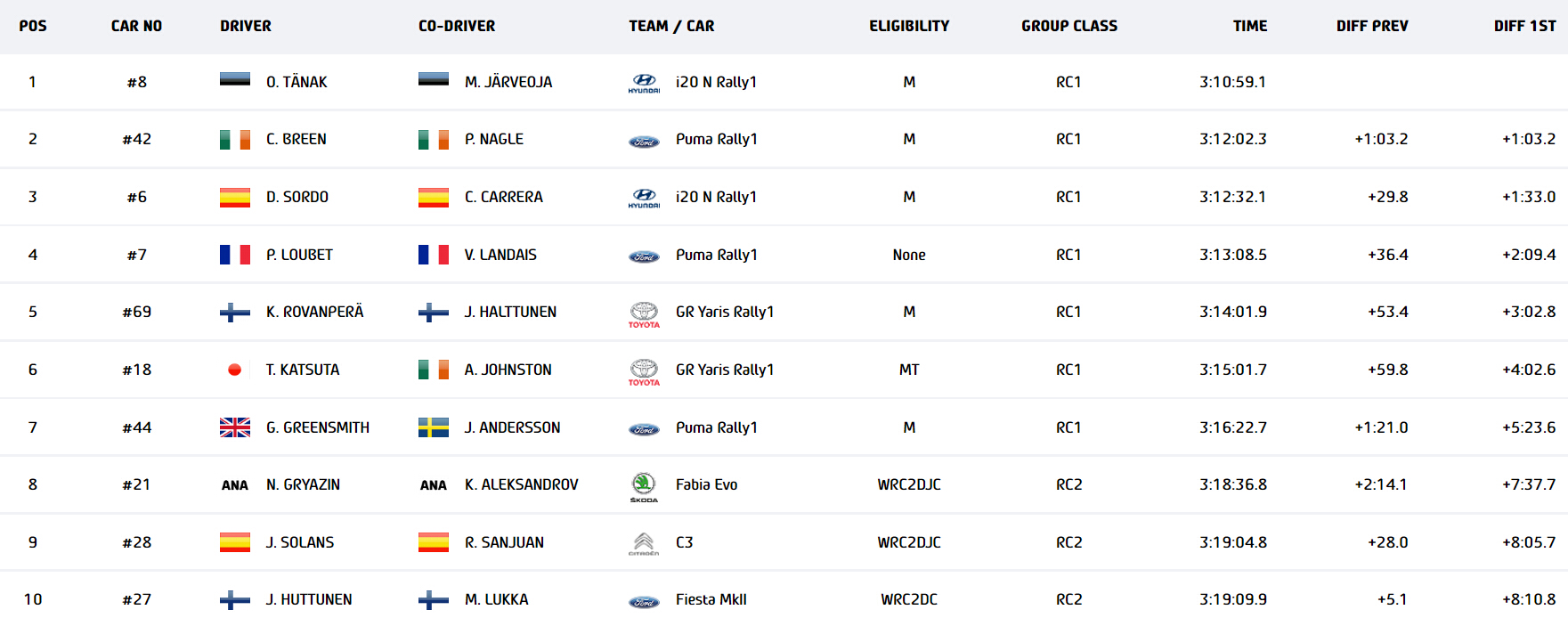
Task: Click the Japanese flag next to T. Katsuta
Action: (235, 370)
